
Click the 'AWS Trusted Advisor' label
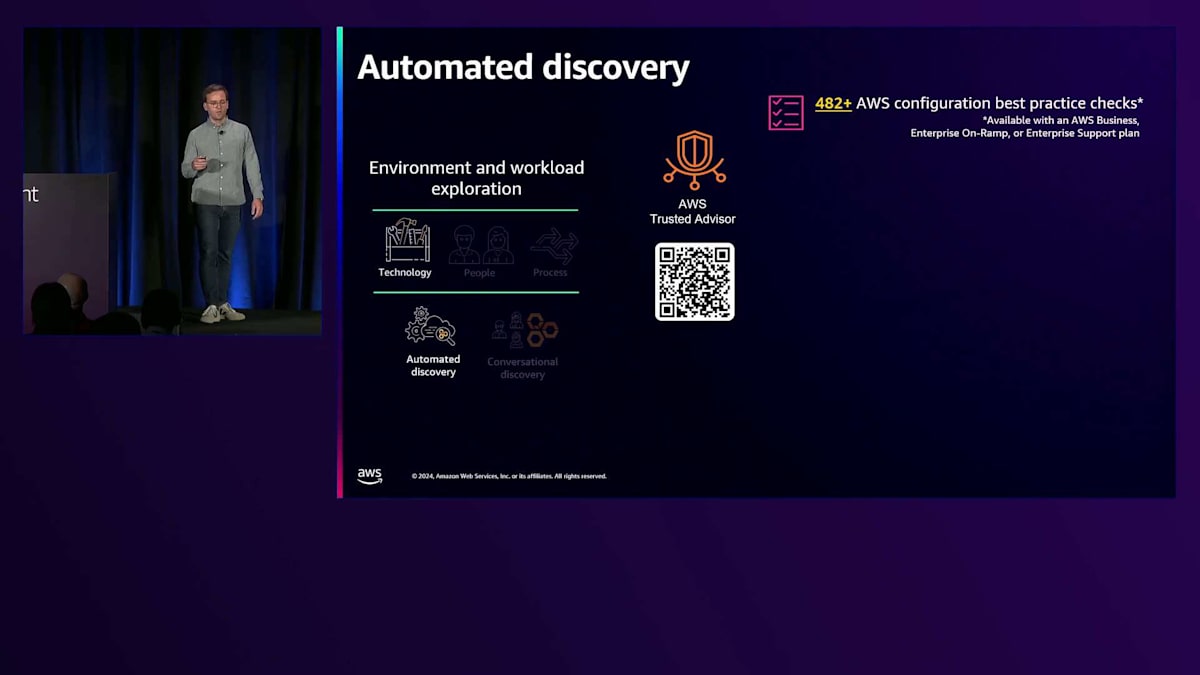(693, 211)
